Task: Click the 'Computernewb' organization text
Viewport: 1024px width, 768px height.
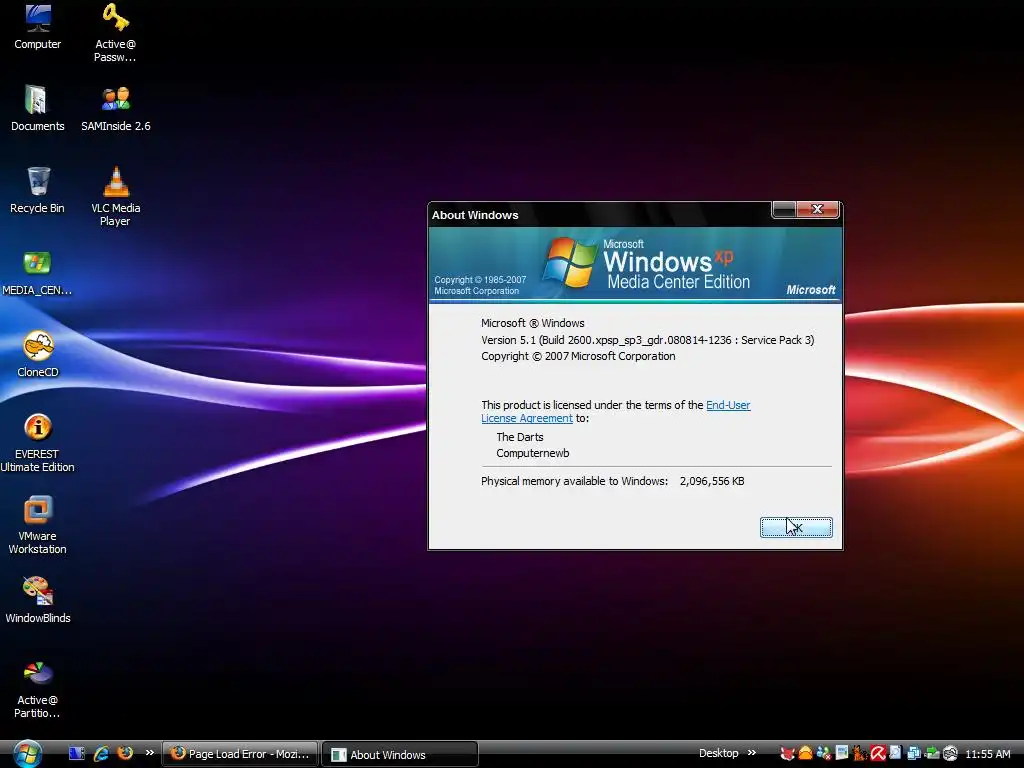Action: pos(532,453)
